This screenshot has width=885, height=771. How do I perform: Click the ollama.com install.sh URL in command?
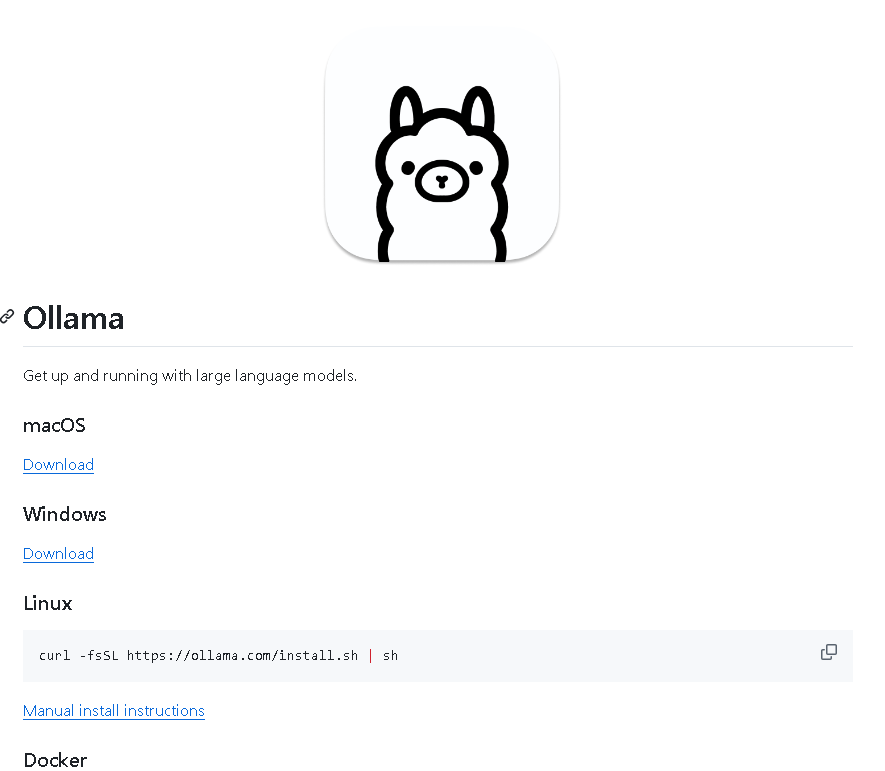[242, 656]
